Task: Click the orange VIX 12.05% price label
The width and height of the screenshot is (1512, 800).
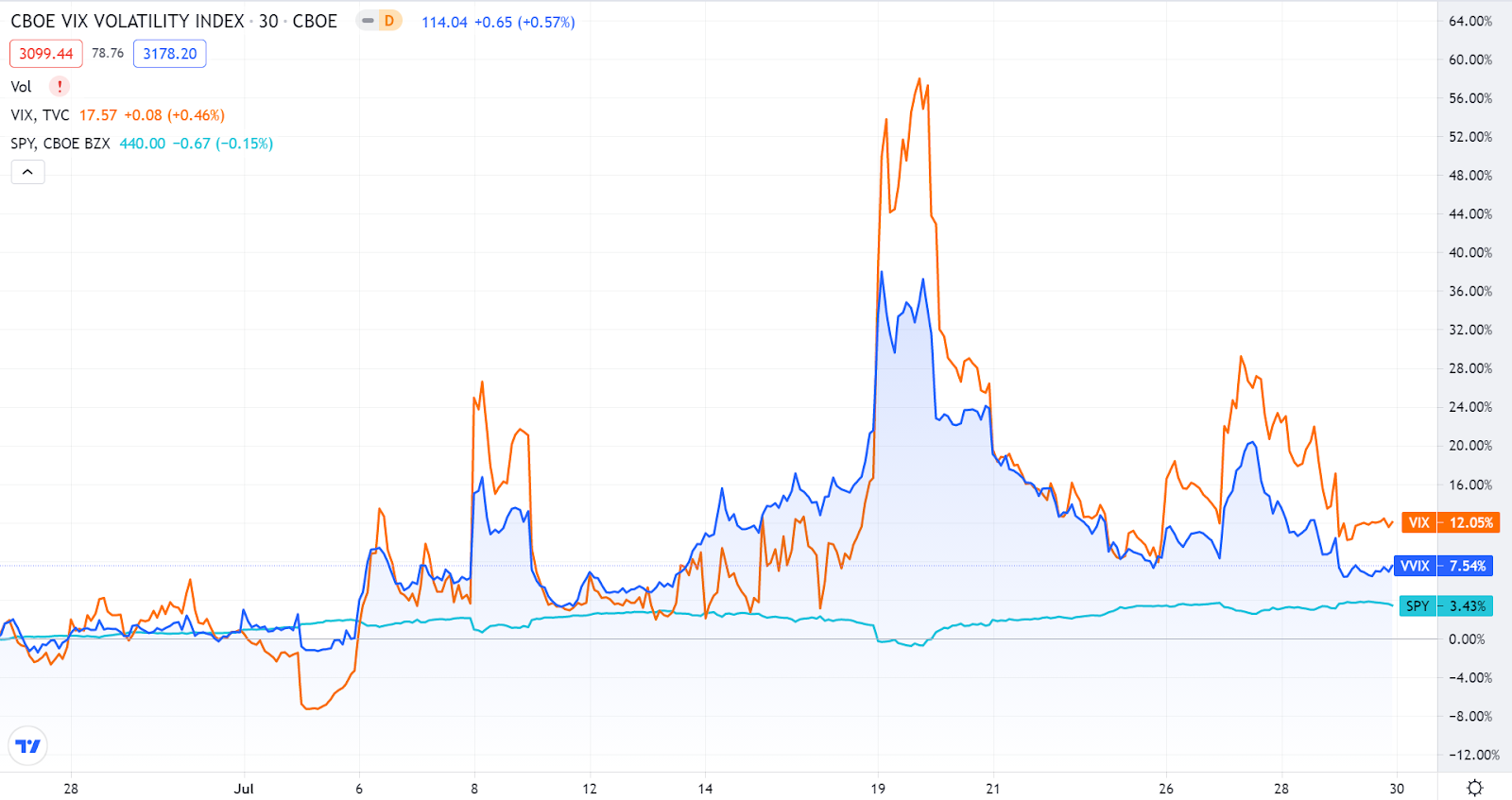Action: pyautogui.click(x=1451, y=522)
